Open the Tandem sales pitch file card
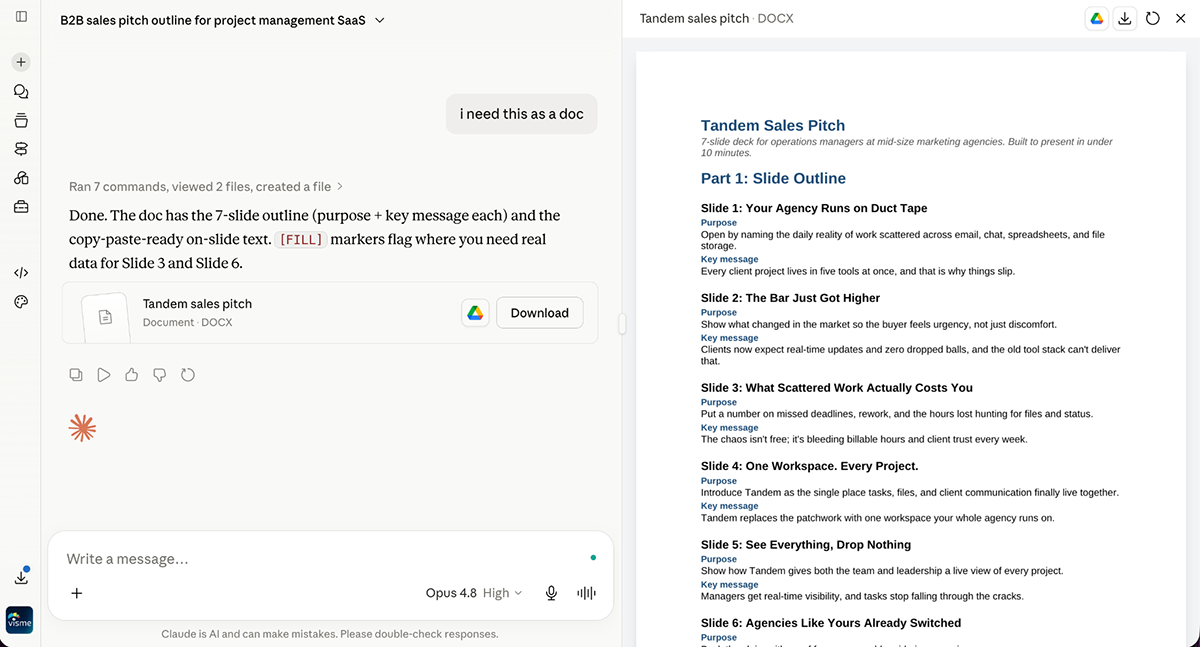This screenshot has height=647, width=1200. click(330, 313)
